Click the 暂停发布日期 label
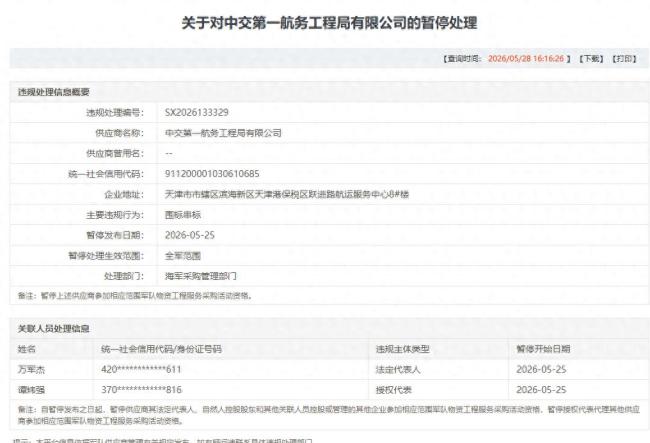This screenshot has height=443, width=650. click(x=115, y=235)
